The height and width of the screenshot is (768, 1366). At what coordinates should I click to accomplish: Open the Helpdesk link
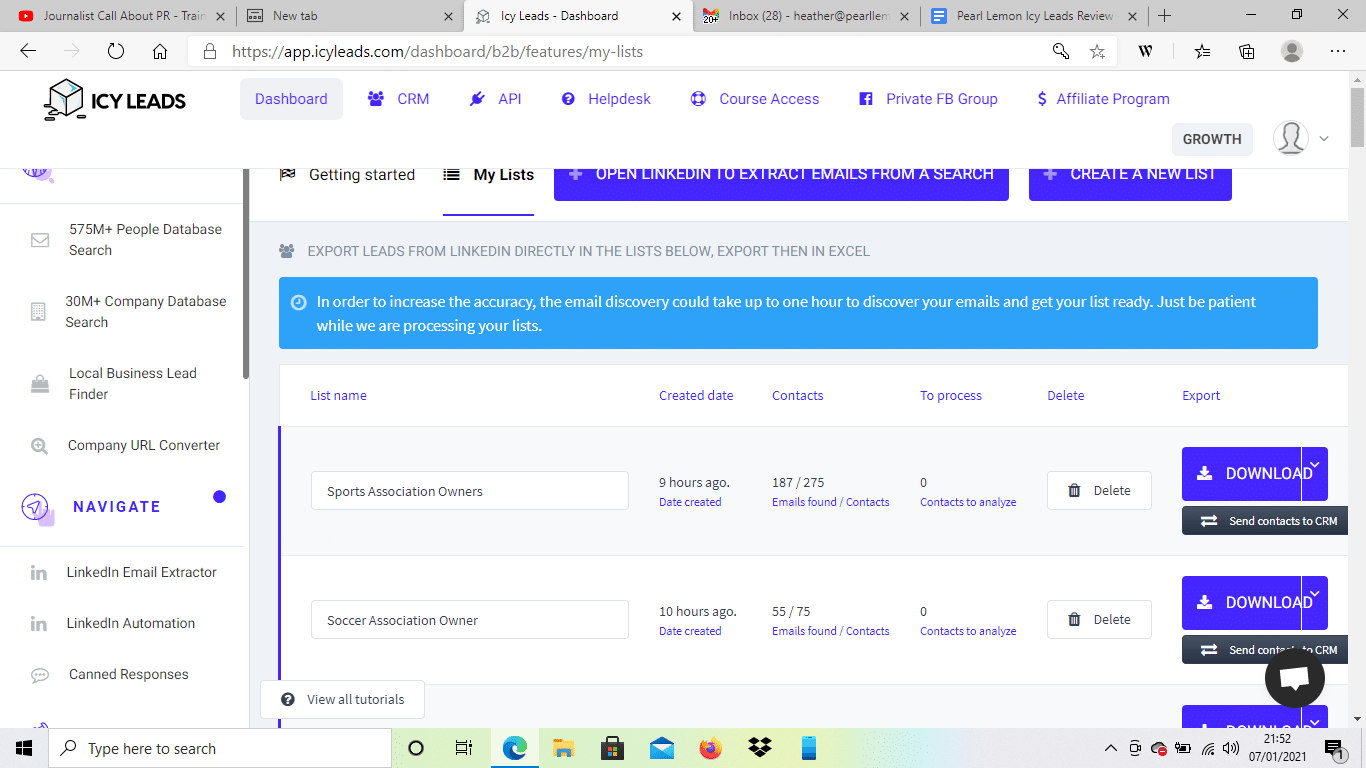point(606,99)
